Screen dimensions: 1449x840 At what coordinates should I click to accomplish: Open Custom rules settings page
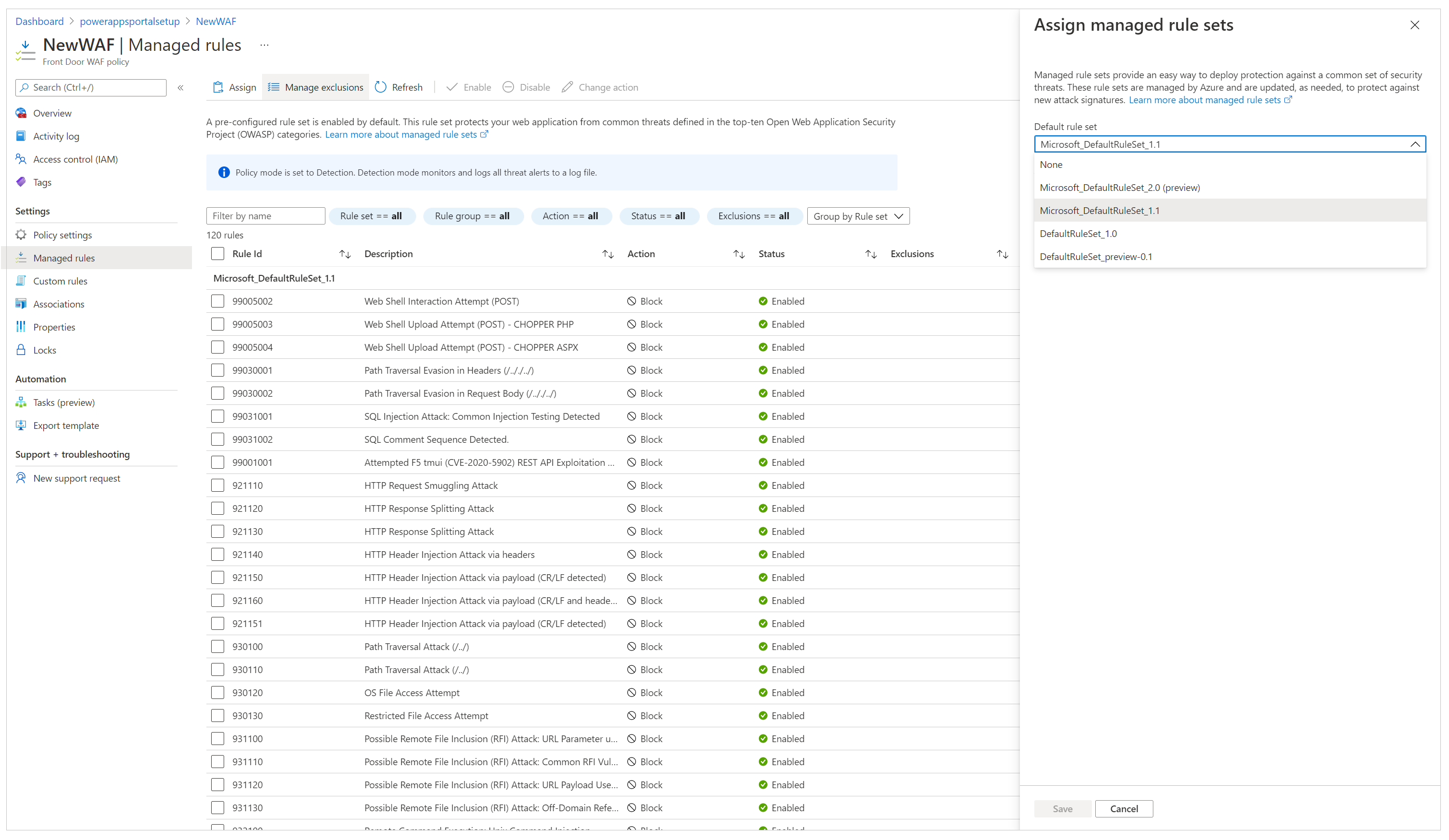(x=60, y=280)
